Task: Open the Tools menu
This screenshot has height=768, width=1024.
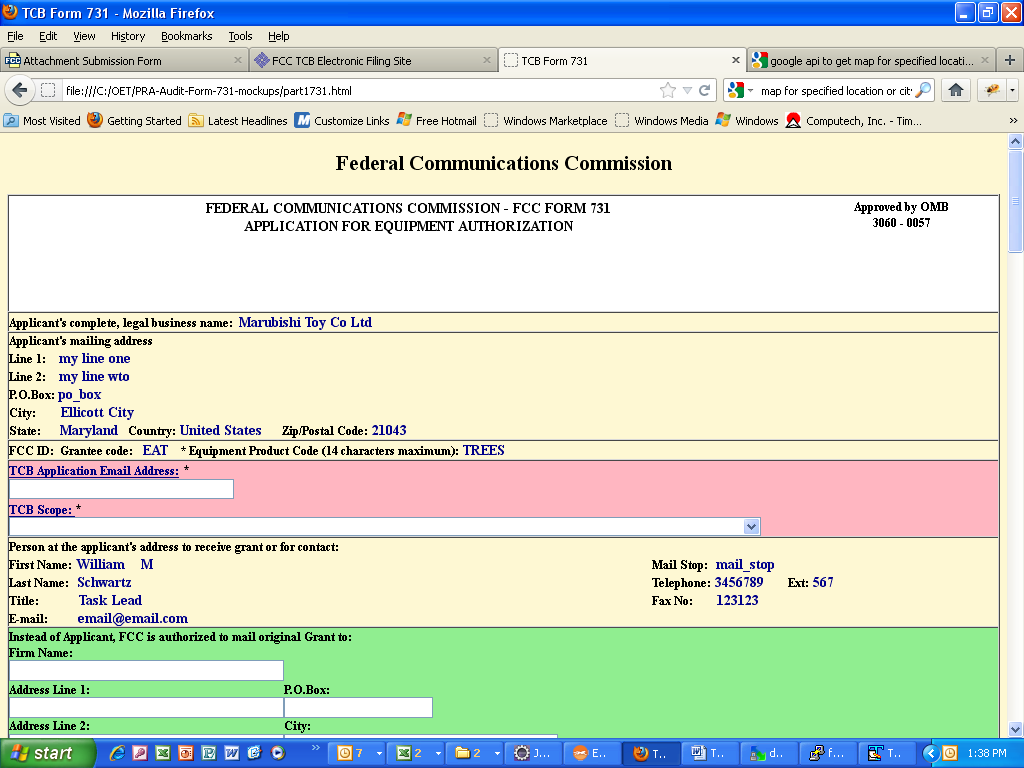Action: click(240, 36)
